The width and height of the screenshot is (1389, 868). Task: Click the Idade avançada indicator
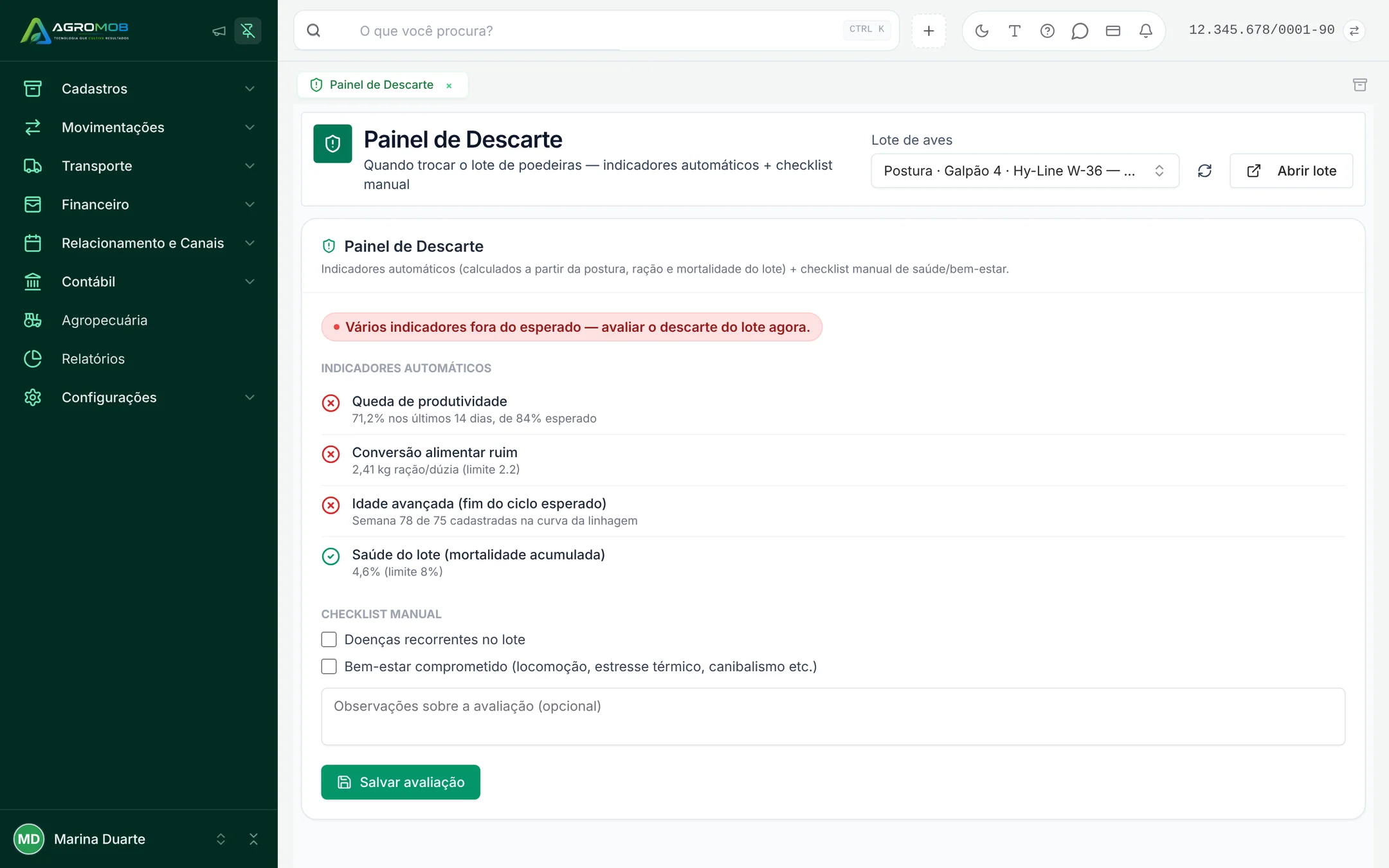click(x=833, y=512)
